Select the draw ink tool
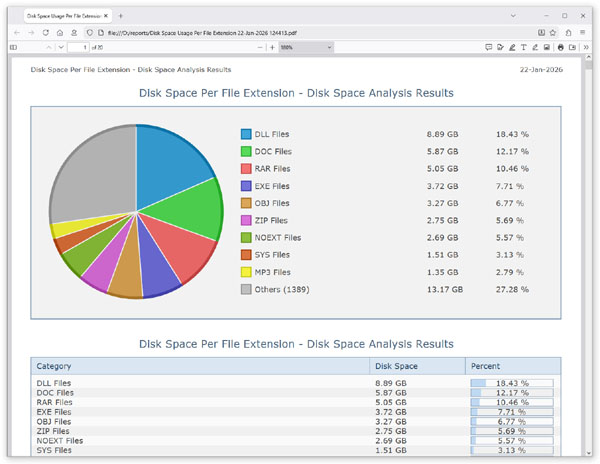Screen dimensions: 600x464 (535, 47)
